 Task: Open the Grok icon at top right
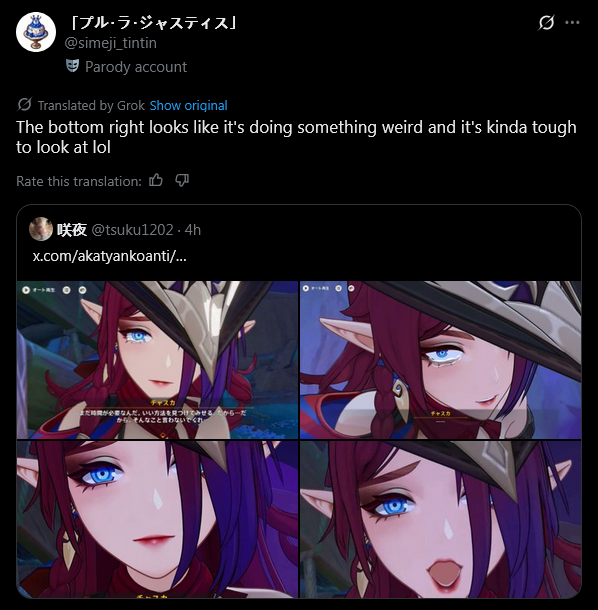click(546, 23)
